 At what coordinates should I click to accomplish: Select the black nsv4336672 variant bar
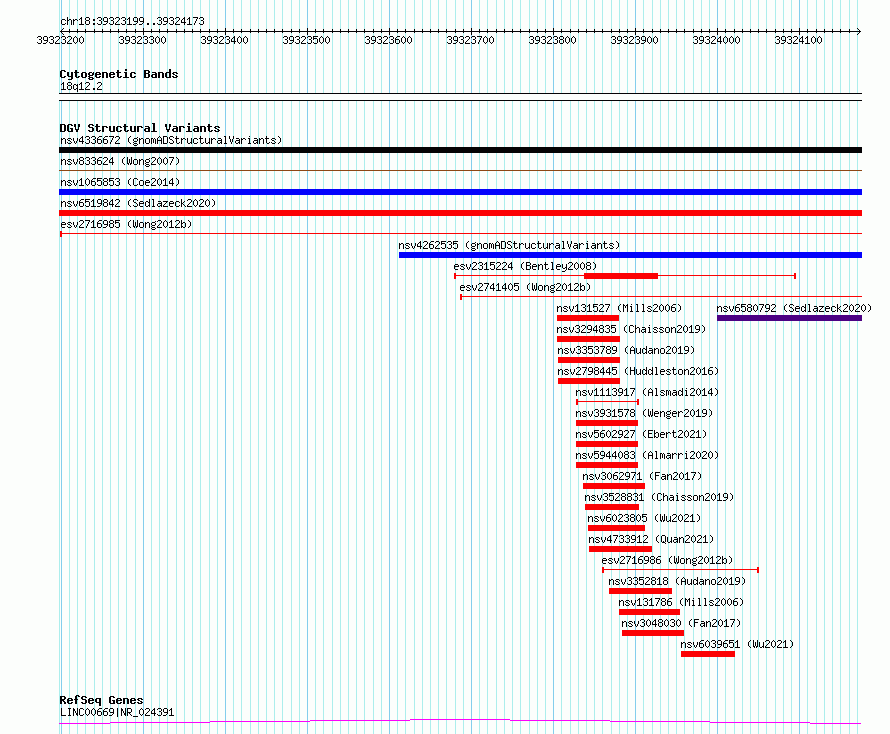coord(460,150)
